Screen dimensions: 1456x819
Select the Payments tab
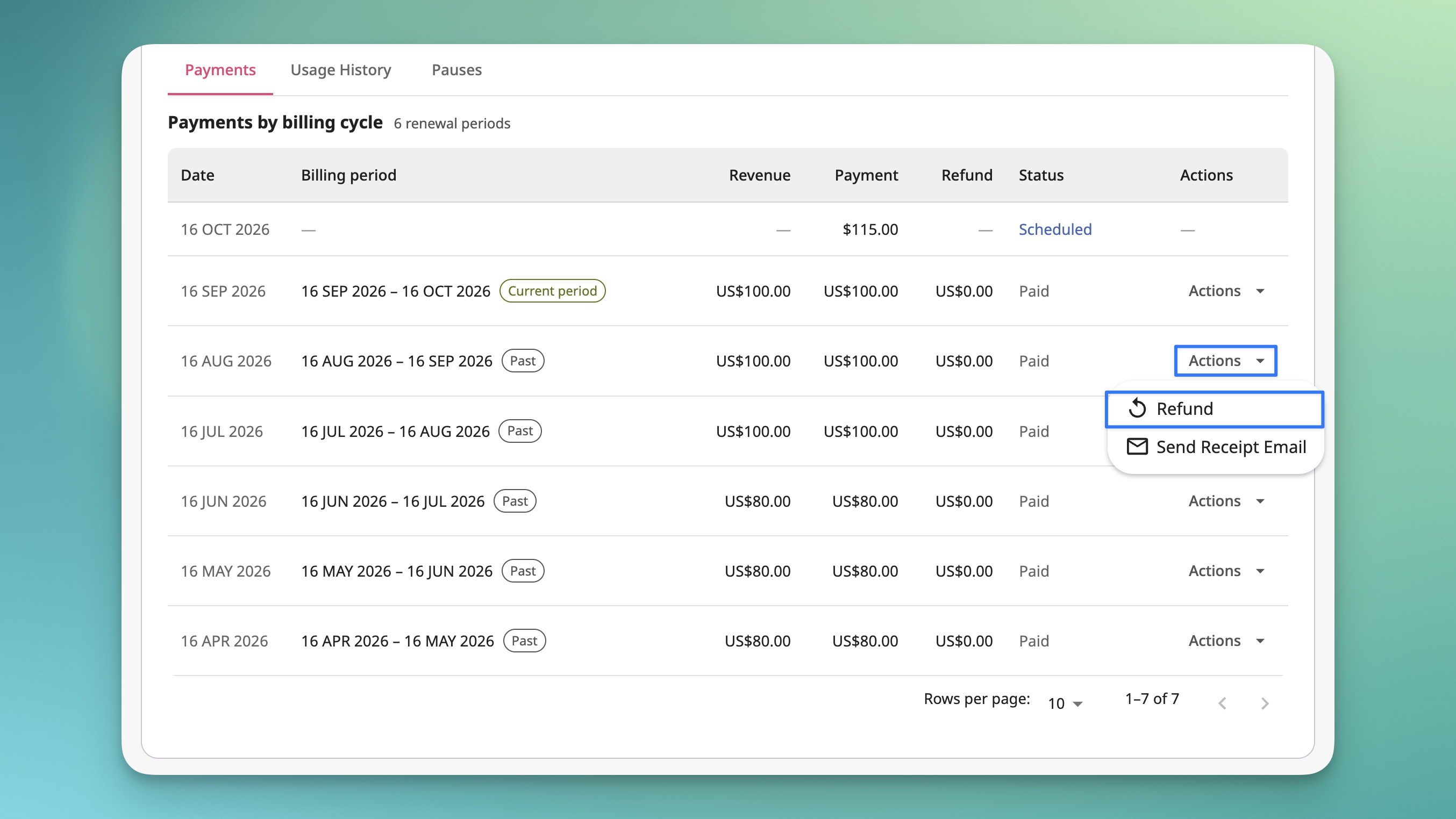(x=220, y=70)
